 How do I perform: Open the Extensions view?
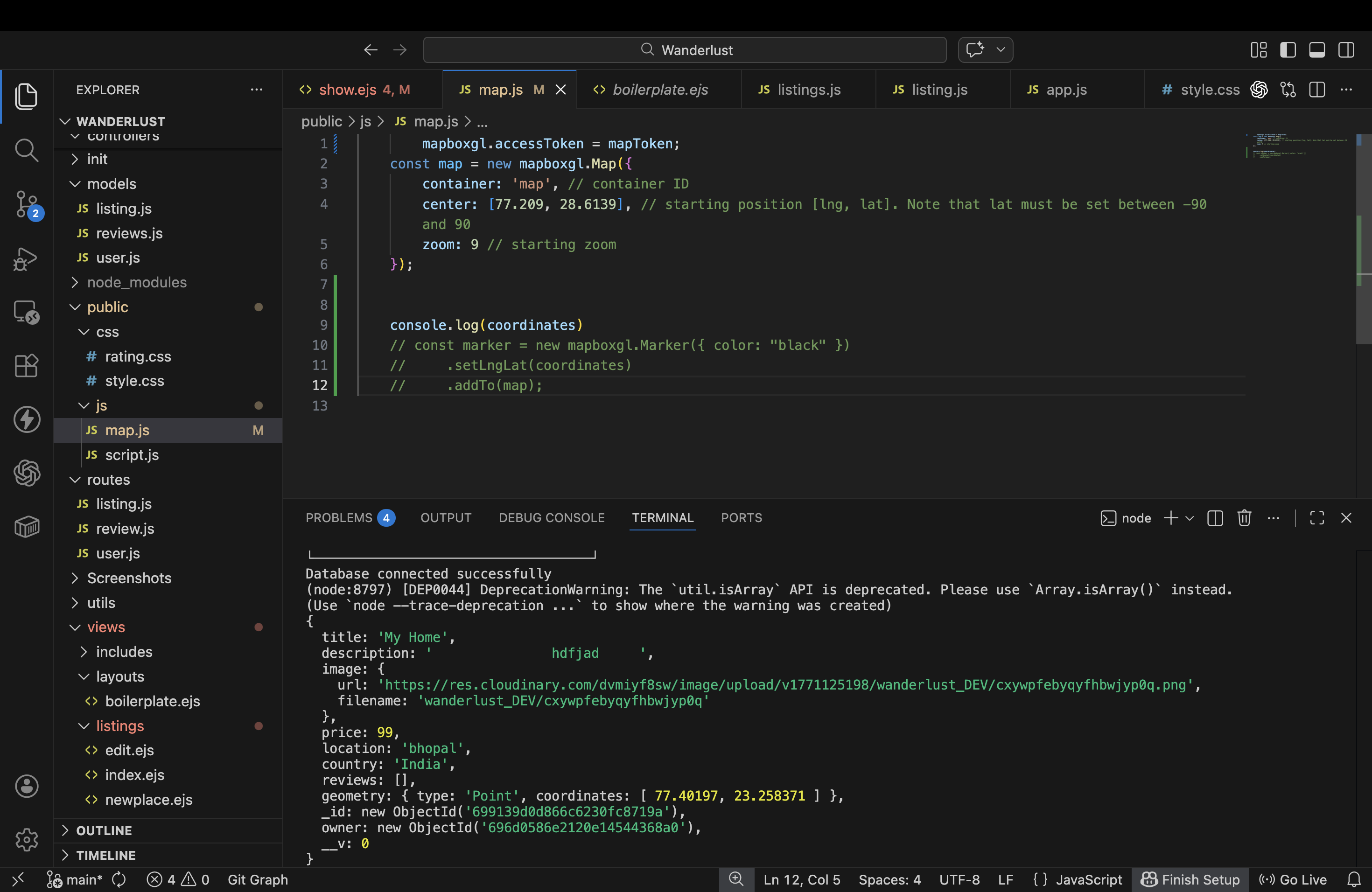coord(26,365)
